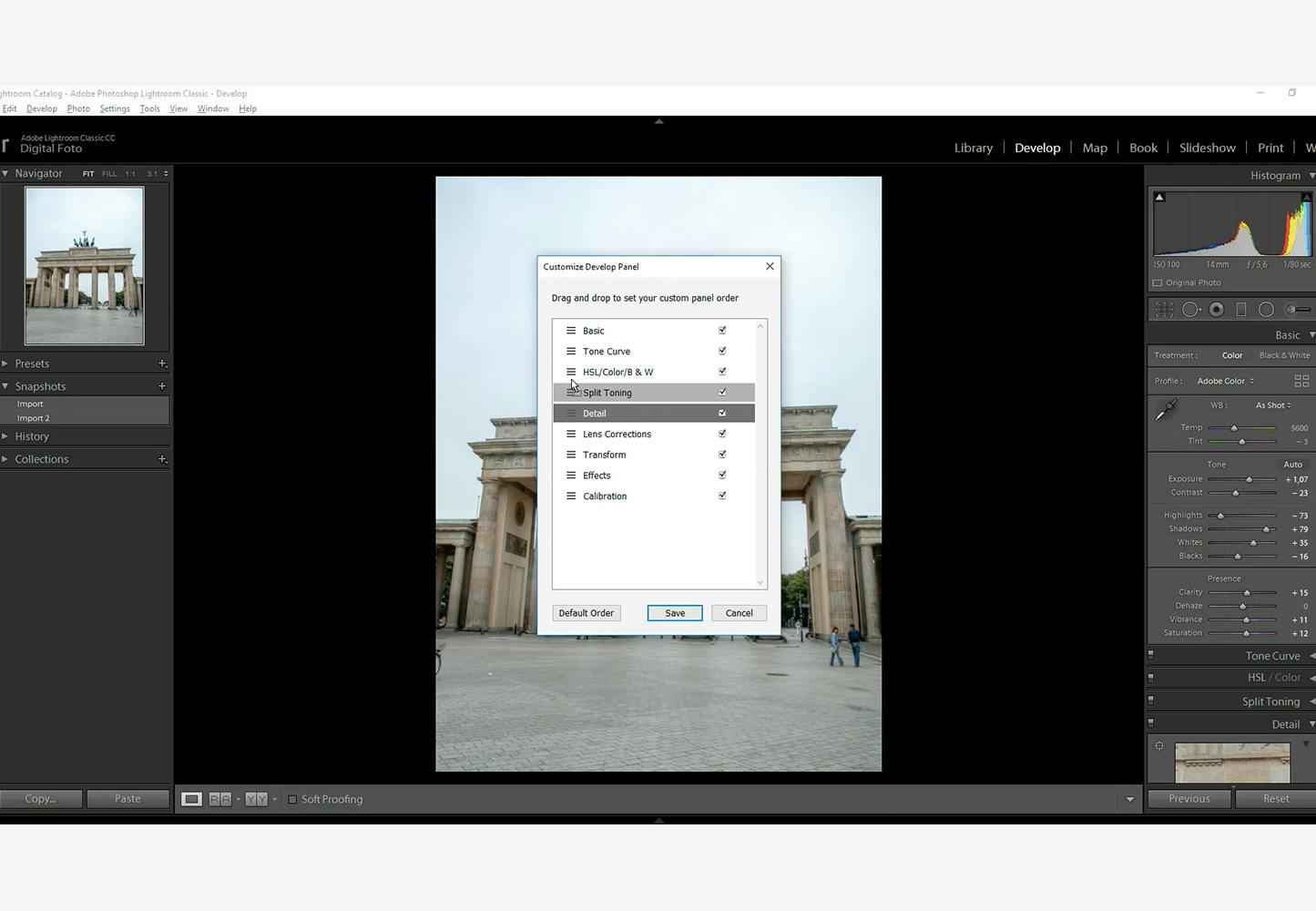Toggle the Tone Curve panel switch
This screenshot has height=911, width=1316.
1151,655
